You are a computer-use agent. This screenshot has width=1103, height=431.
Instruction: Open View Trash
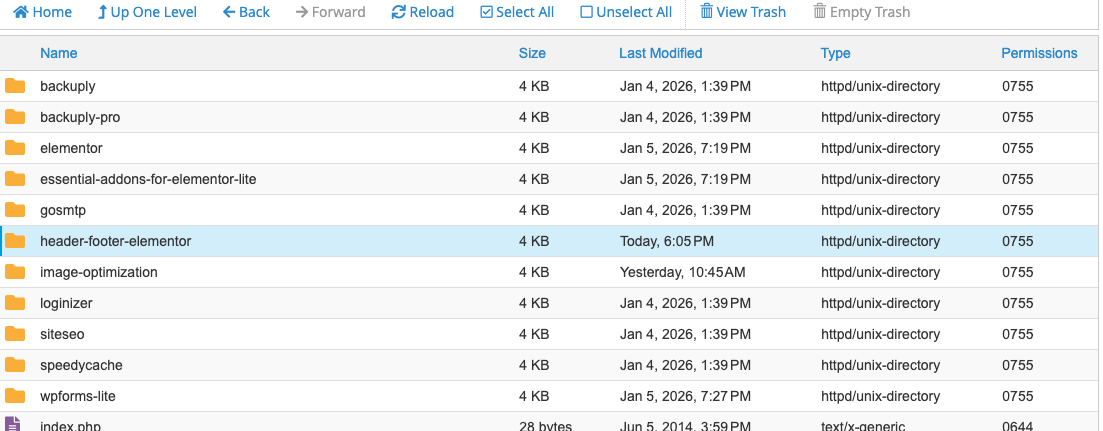tap(742, 12)
